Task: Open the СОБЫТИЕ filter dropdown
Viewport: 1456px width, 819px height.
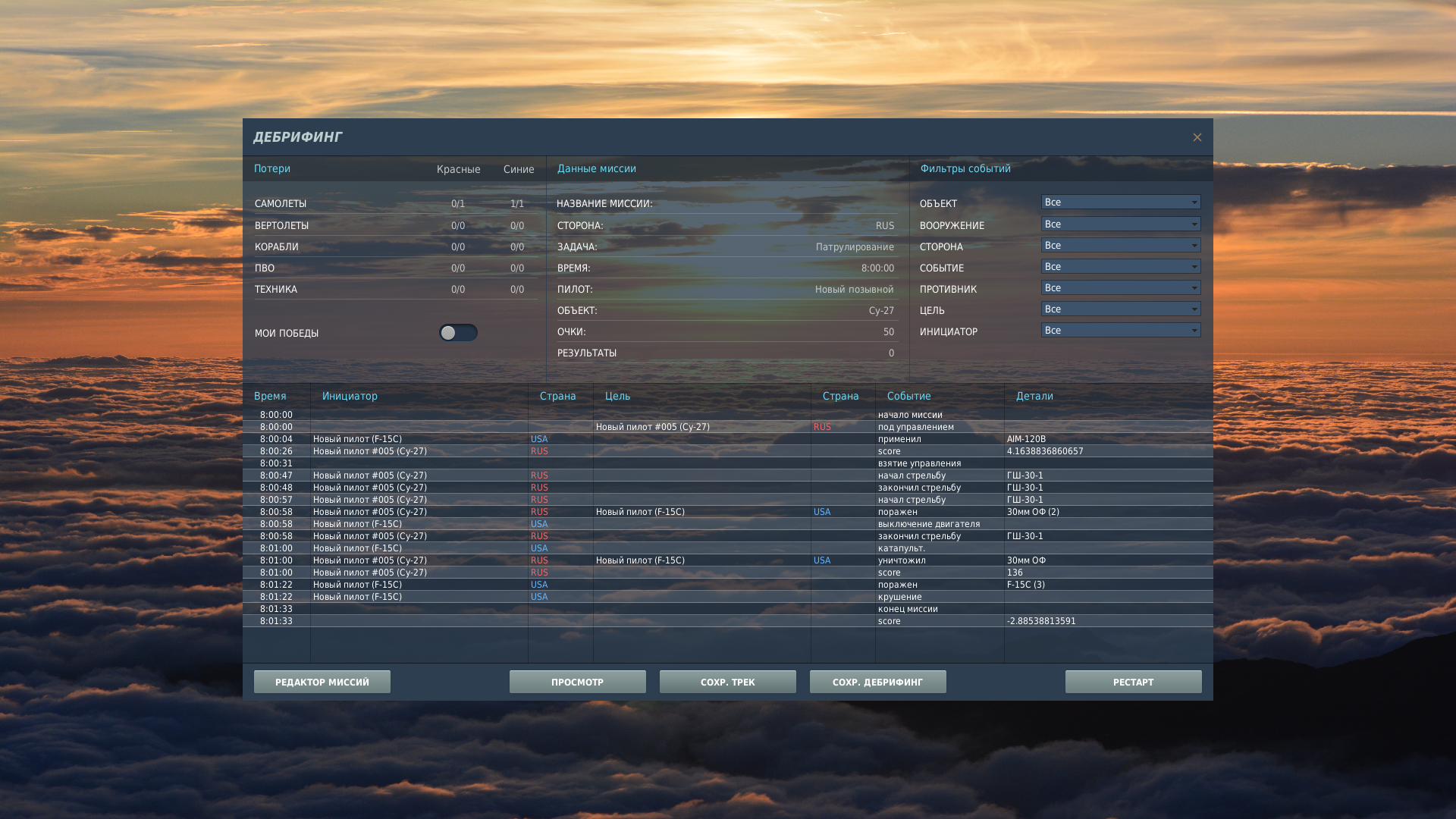Action: [x=1121, y=266]
